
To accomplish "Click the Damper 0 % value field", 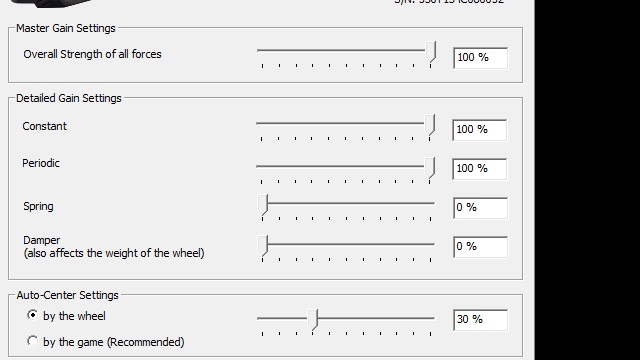I will pos(480,247).
